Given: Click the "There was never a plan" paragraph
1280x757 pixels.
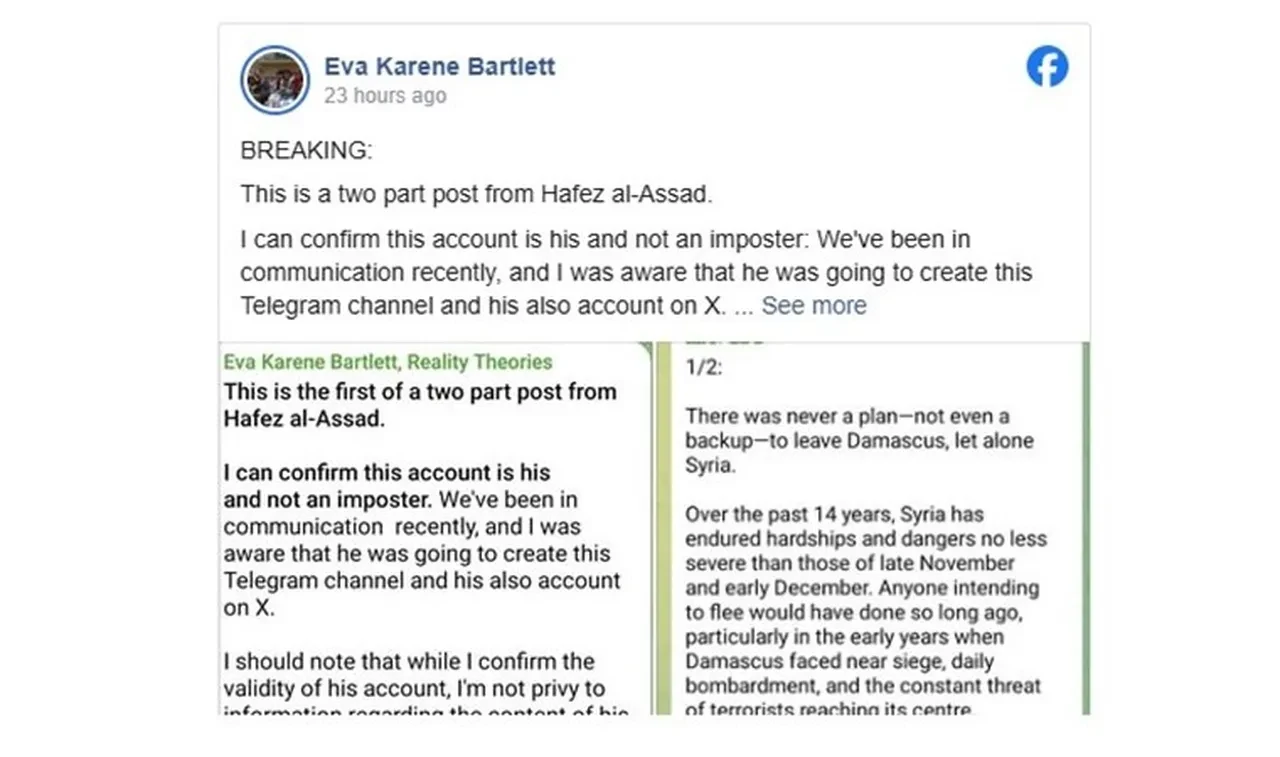Looking at the screenshot, I should click(x=859, y=441).
